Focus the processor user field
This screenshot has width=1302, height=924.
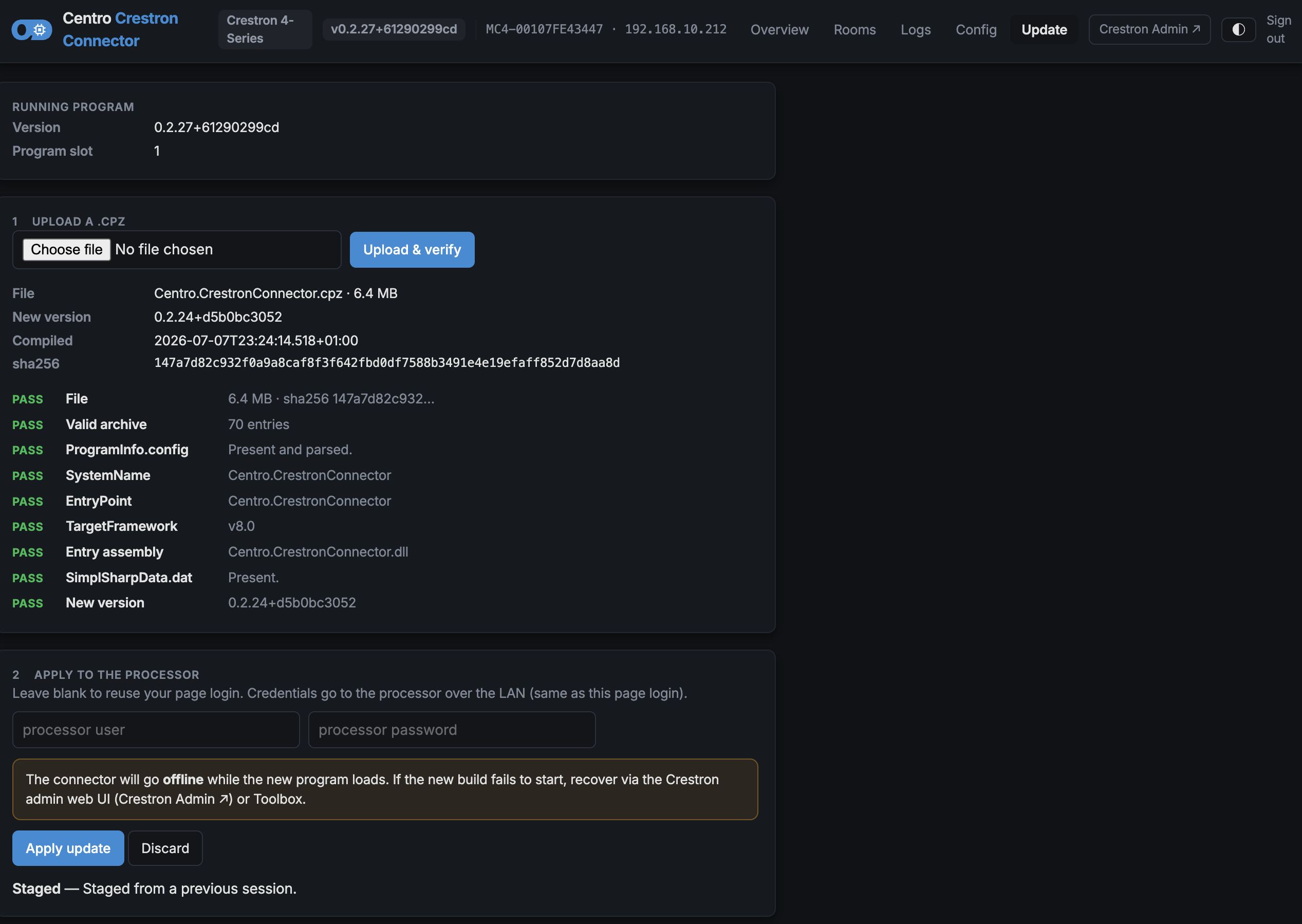[156, 729]
